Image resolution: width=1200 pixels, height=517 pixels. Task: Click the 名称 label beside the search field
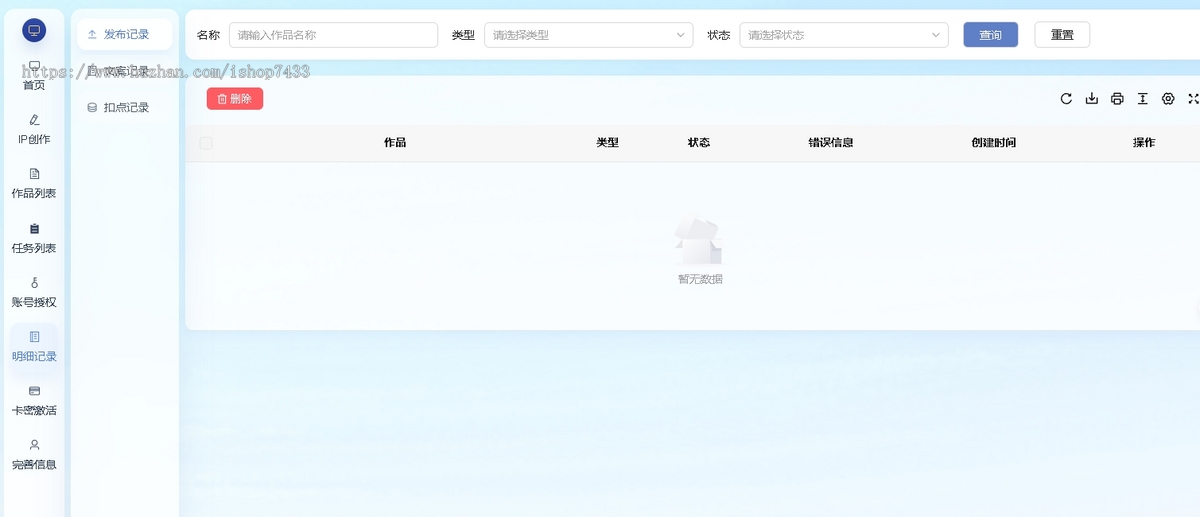[208, 35]
